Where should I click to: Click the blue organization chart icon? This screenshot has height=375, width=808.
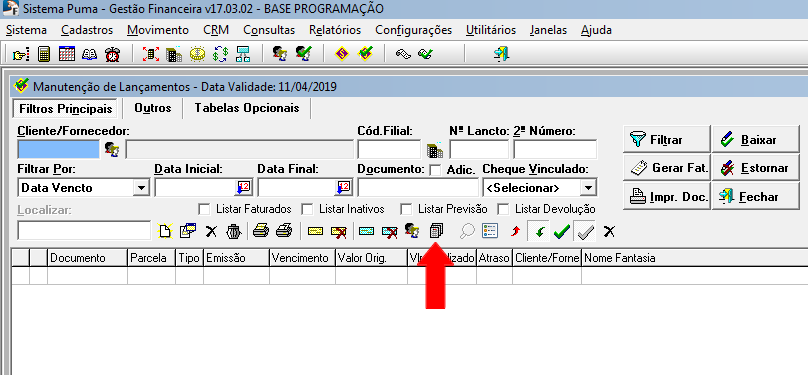tap(243, 54)
